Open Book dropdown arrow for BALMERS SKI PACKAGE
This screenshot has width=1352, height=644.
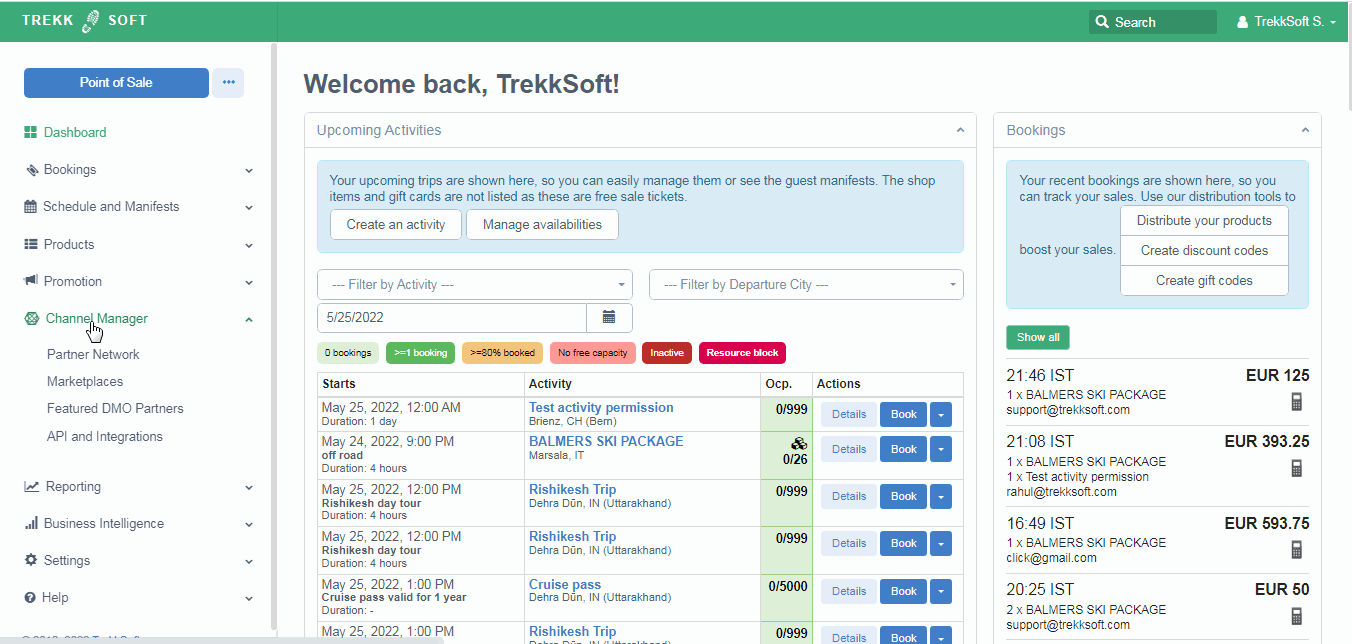click(x=941, y=449)
